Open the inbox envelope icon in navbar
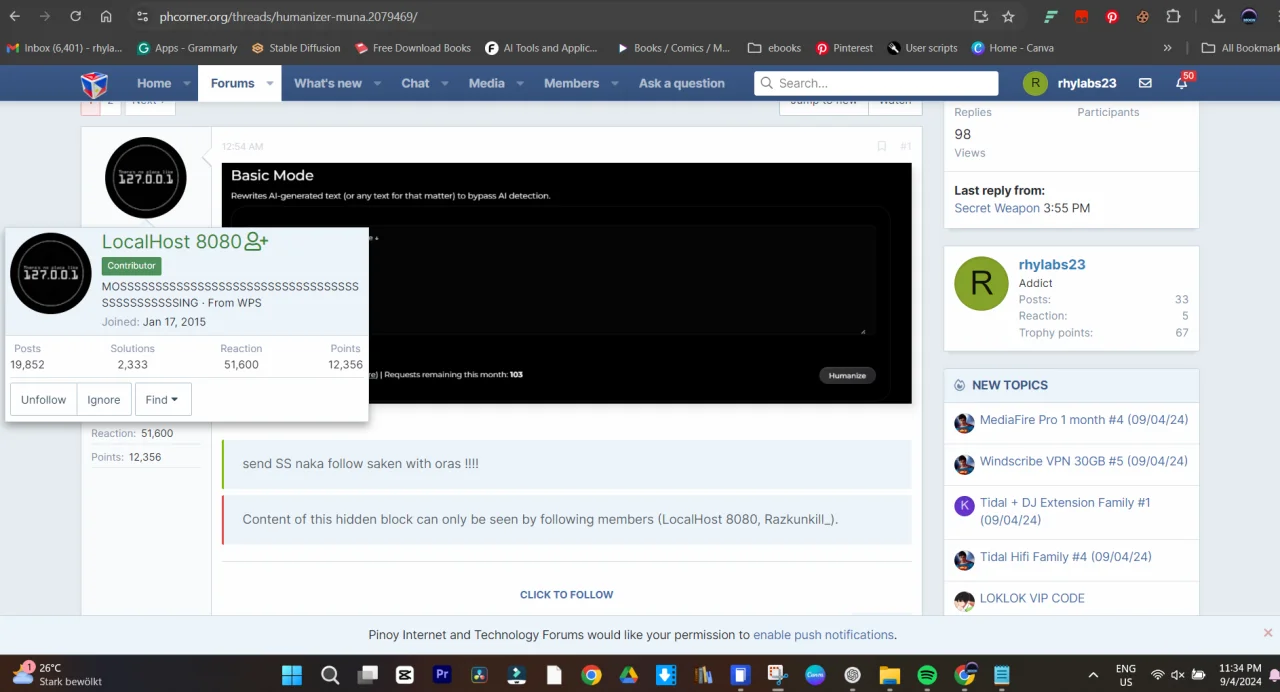1280x692 pixels. pos(1145,84)
